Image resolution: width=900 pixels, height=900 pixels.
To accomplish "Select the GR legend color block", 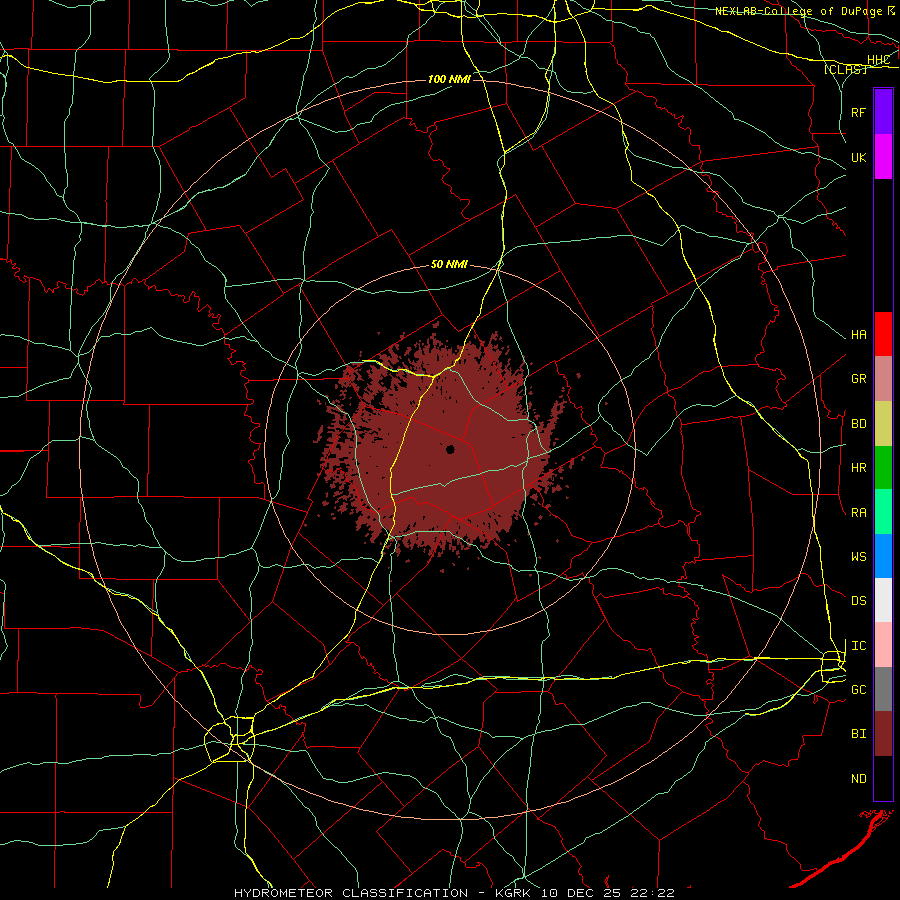I will tap(883, 378).
